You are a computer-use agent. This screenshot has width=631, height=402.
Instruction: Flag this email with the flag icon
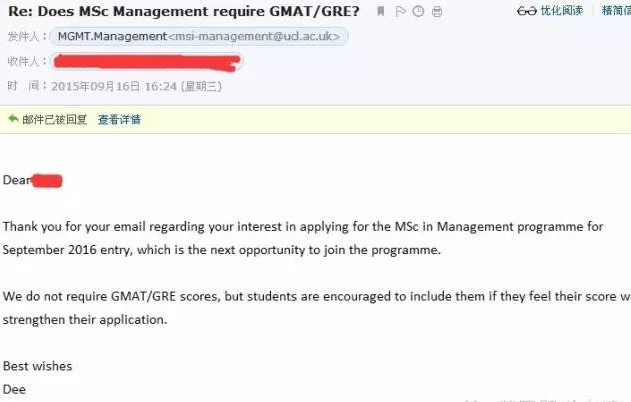click(400, 11)
